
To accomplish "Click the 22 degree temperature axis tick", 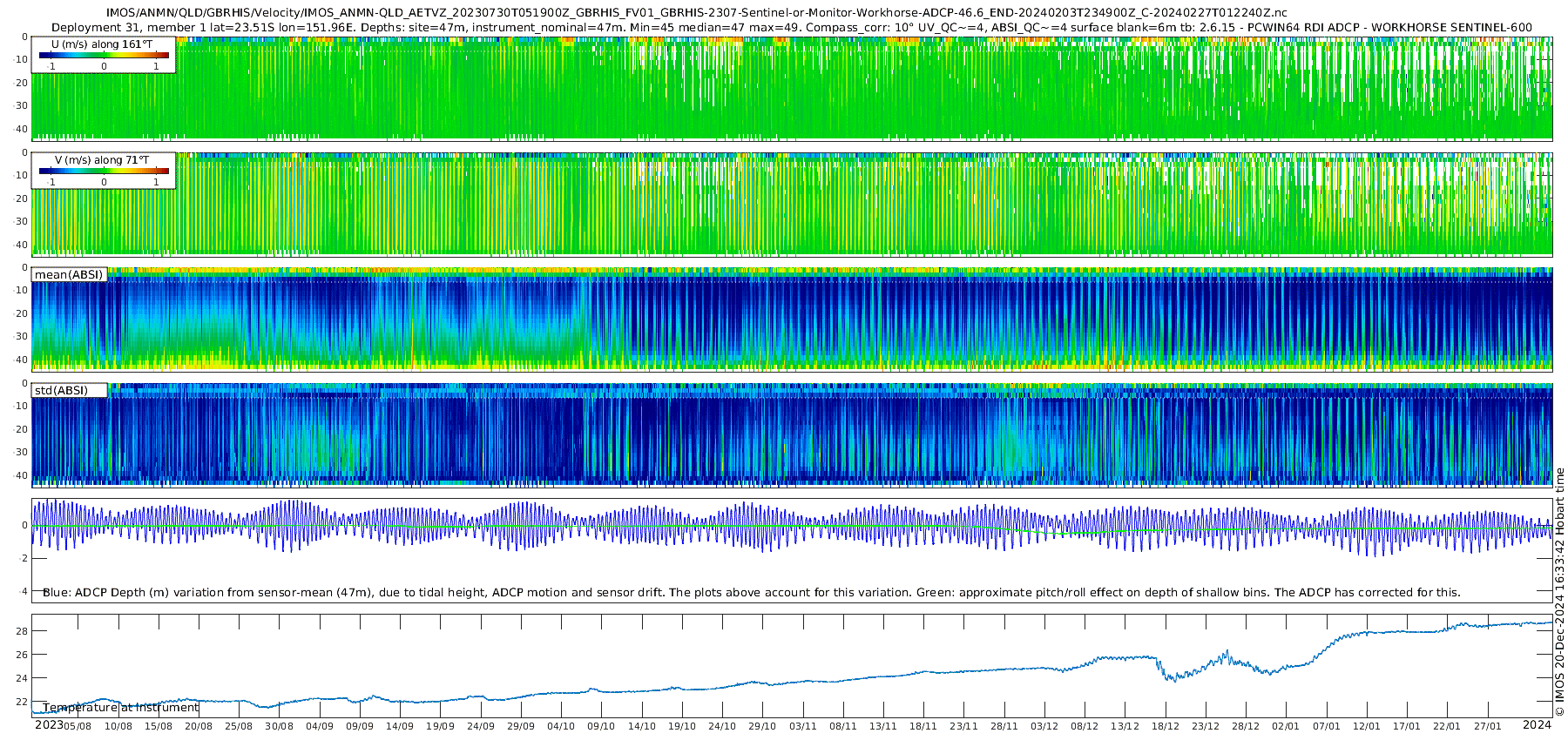I will [x=22, y=702].
